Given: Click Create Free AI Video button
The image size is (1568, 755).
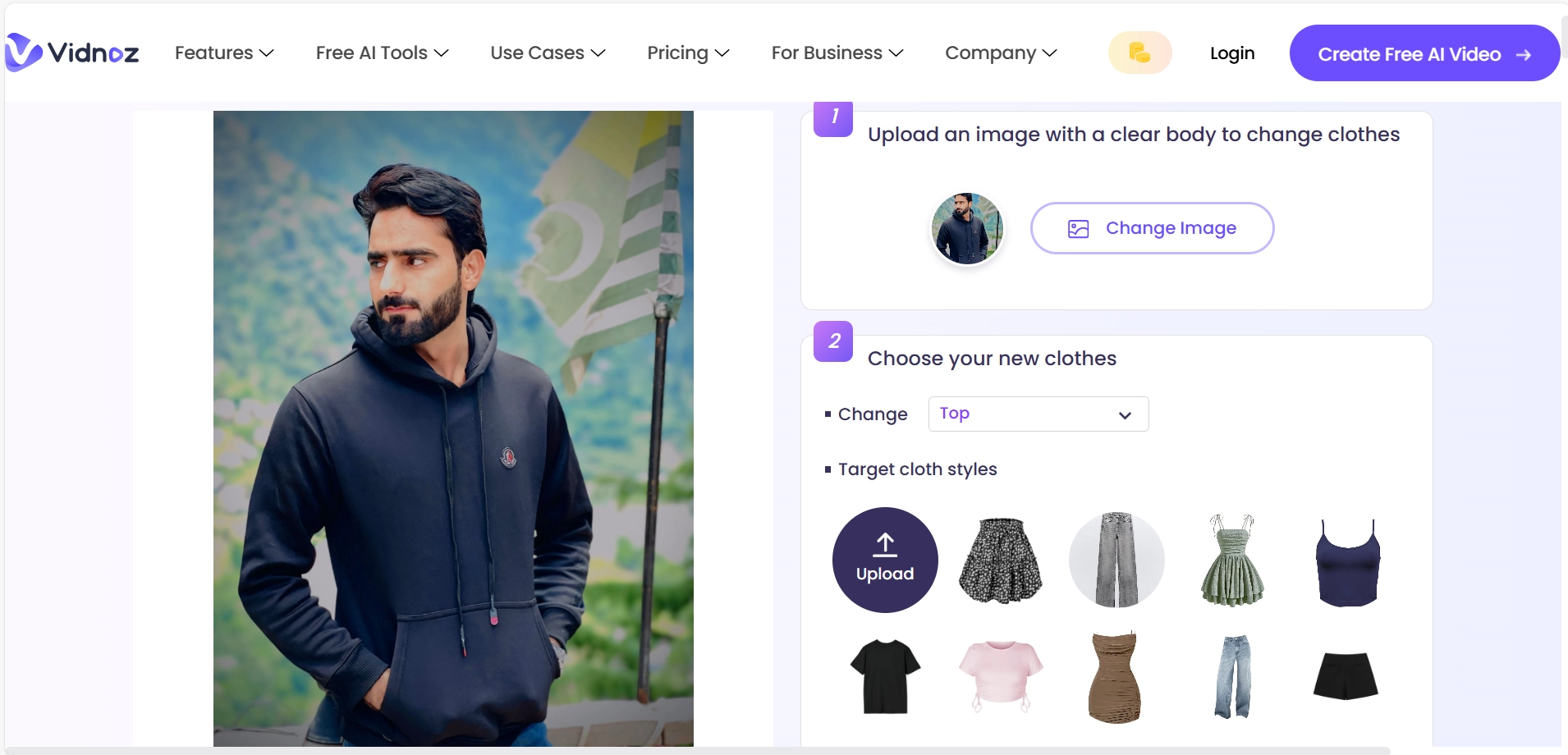Looking at the screenshot, I should coord(1424,53).
